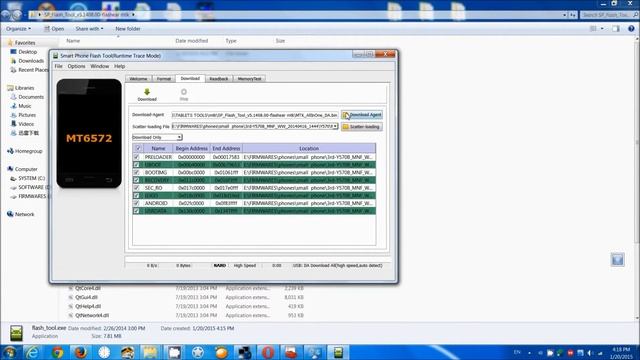This screenshot has width=640, height=360.
Task: Uncheck the BOOTIMG partition checkbox
Action: pyautogui.click(x=136, y=172)
